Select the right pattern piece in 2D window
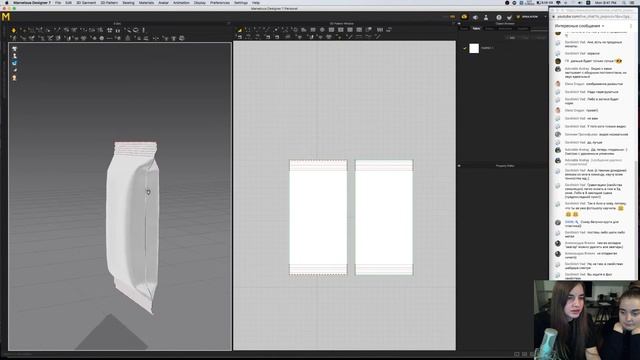This screenshot has height=360, width=640. (384, 218)
